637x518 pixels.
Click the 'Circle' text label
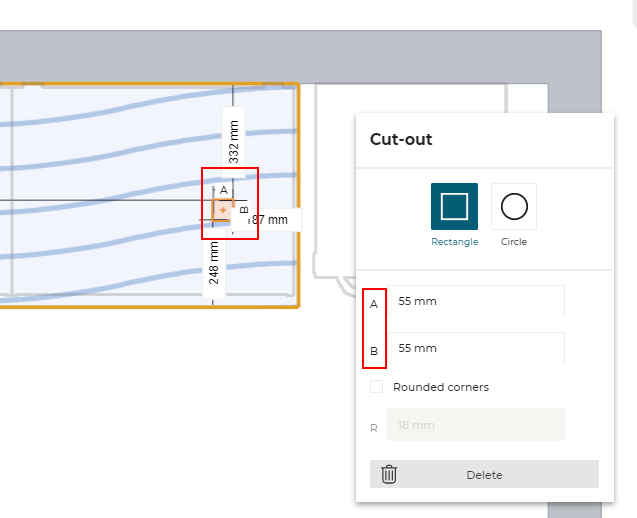click(514, 242)
